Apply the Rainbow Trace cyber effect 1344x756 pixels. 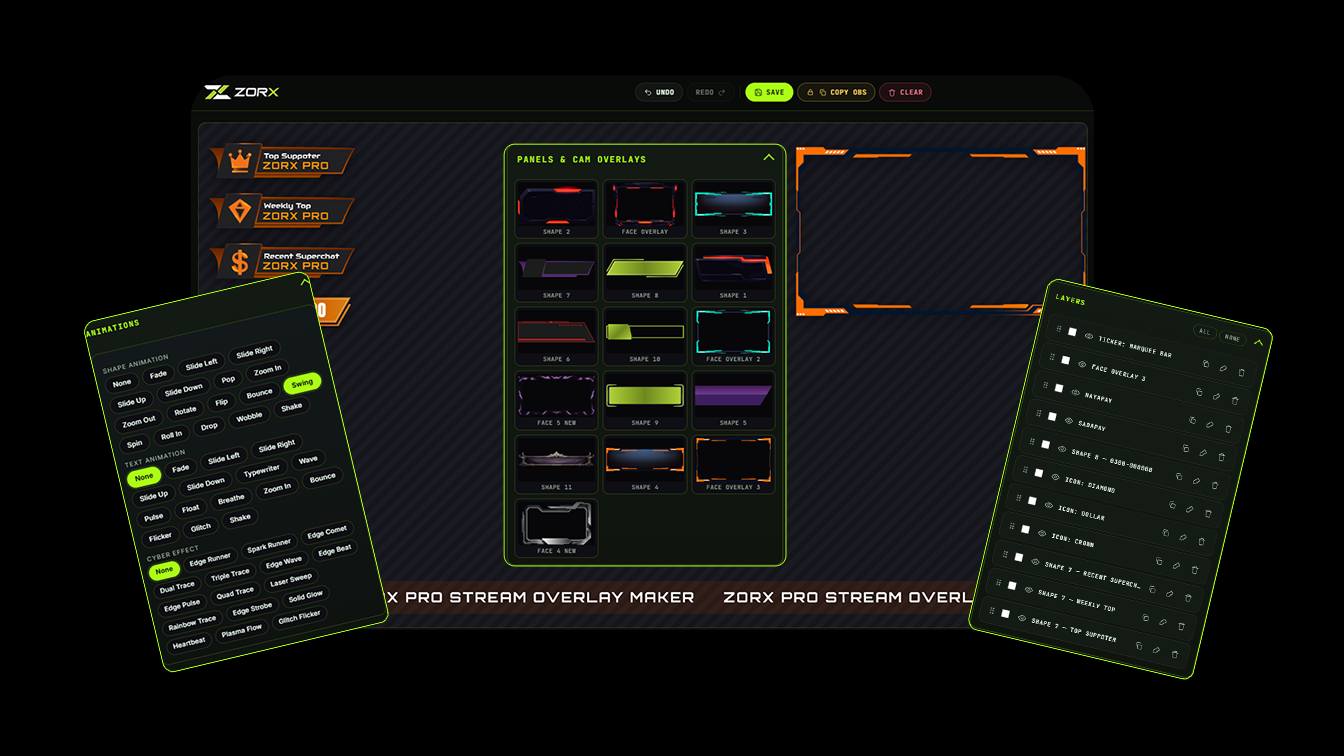pos(191,622)
